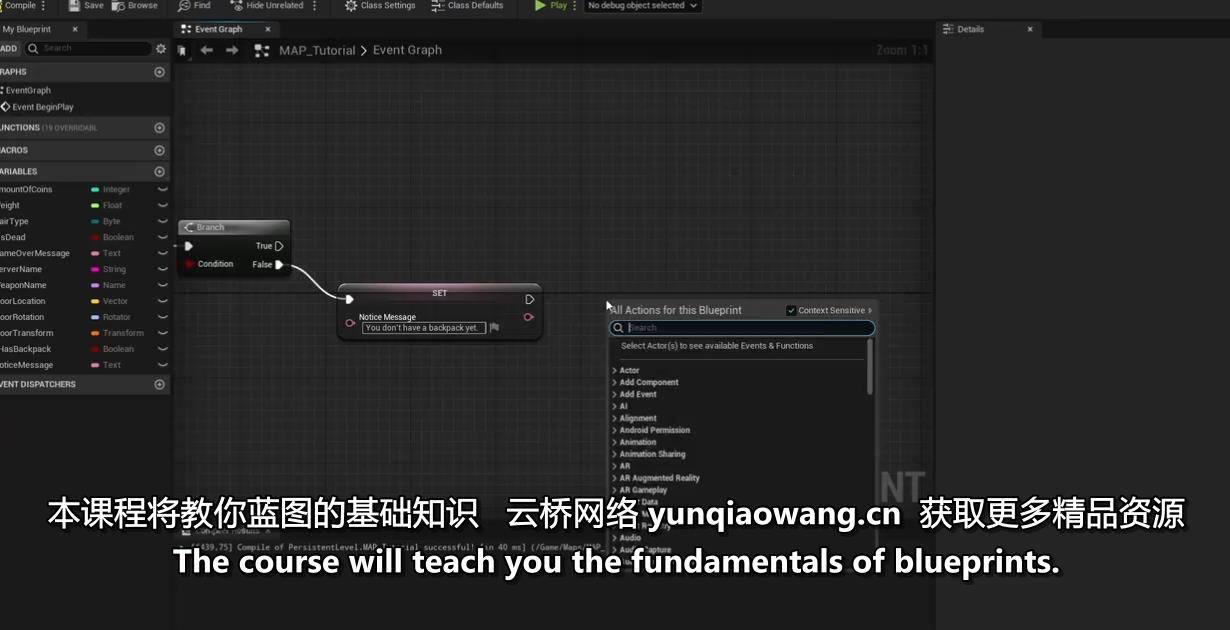Click the Add button in My Blueprint
Screen dimensions: 1230x630
(x=9, y=48)
